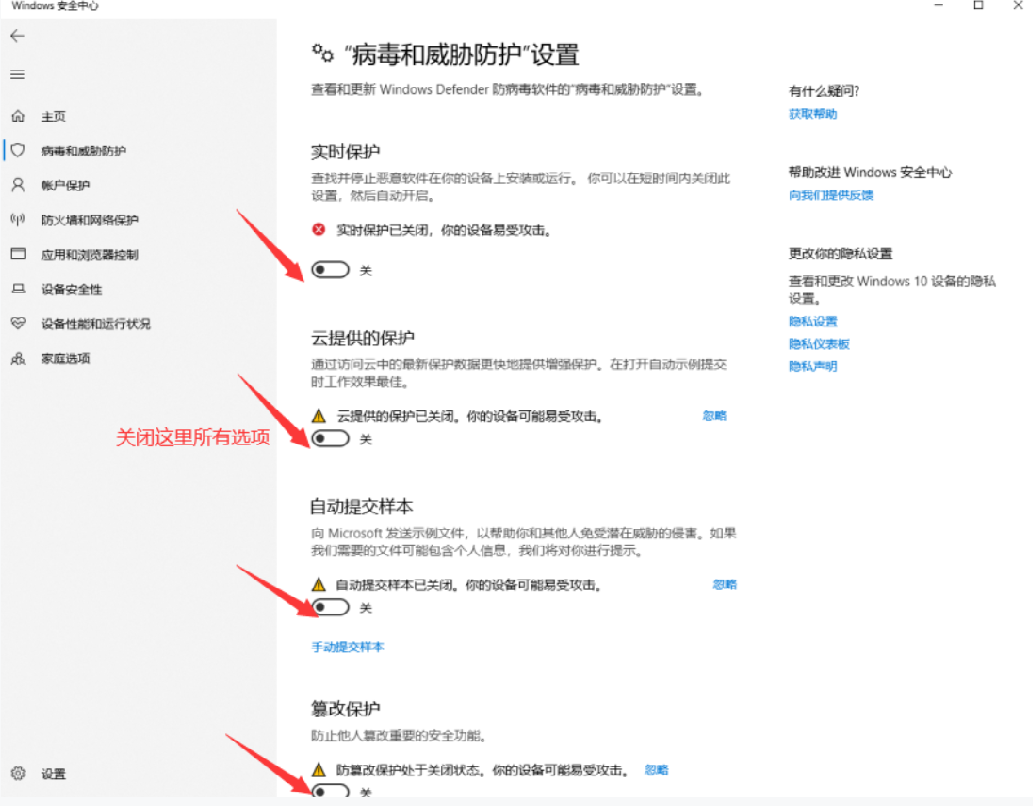Open the 隐私设置 link

pos(813,322)
